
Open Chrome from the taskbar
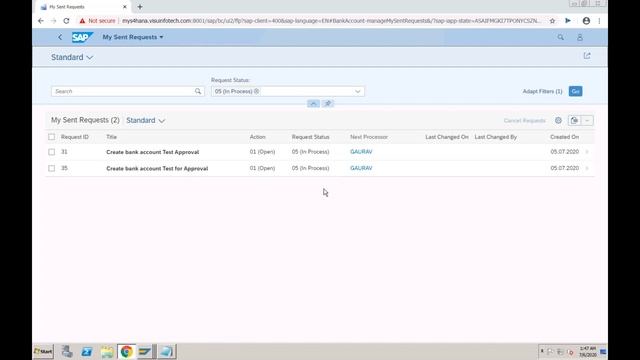(126, 351)
